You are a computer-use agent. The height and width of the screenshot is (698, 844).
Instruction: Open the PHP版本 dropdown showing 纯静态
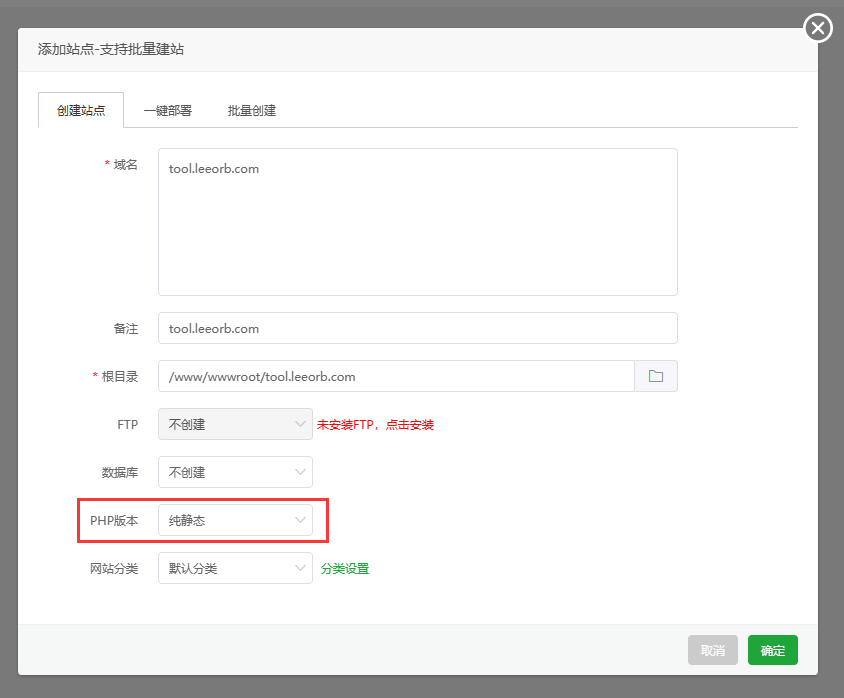pyautogui.click(x=235, y=520)
